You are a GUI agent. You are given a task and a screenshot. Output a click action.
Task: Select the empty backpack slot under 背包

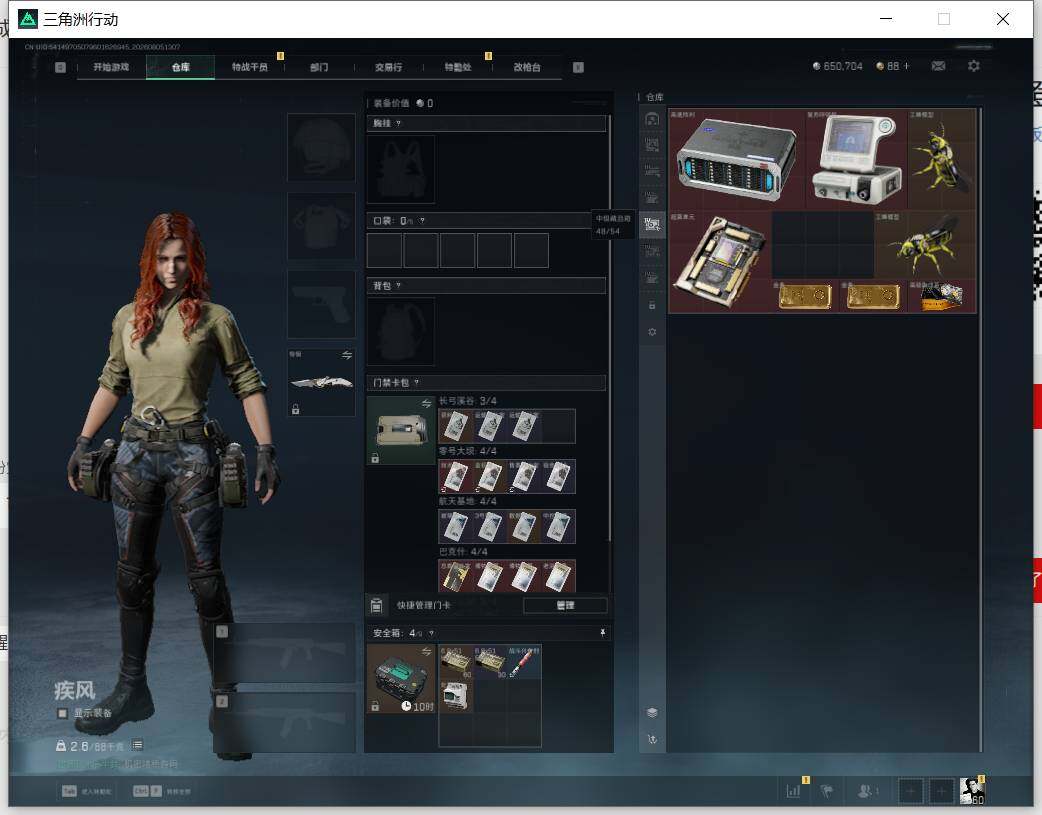click(401, 331)
